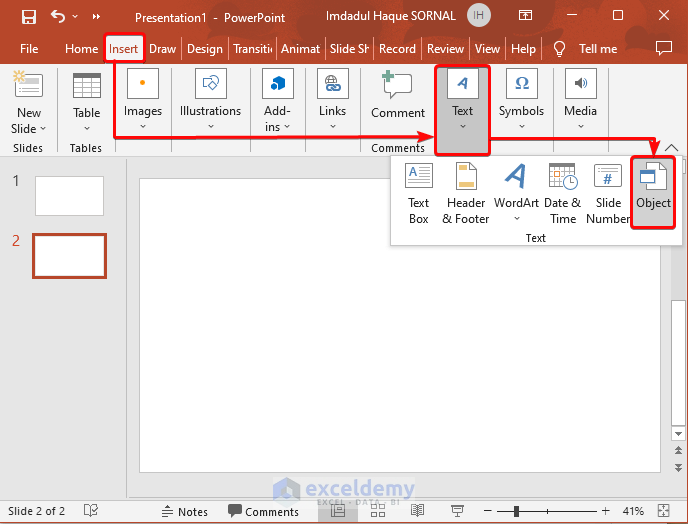This screenshot has height=524, width=688.
Task: Open Ribbon Display Options
Action: (525, 16)
